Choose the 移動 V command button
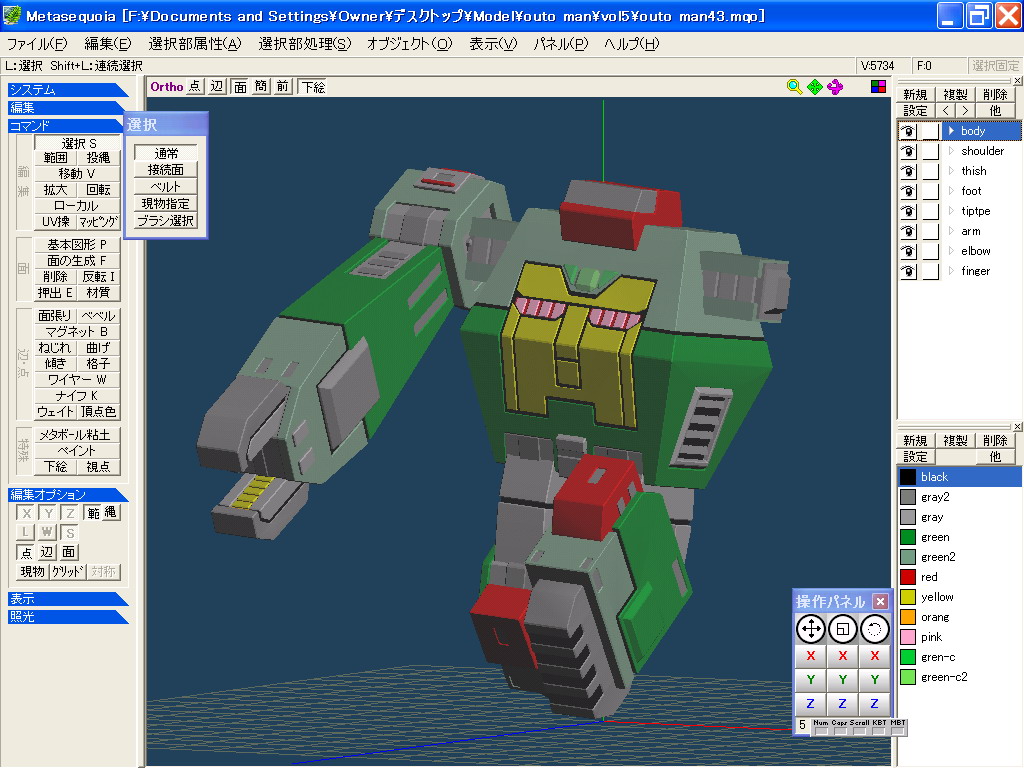1024x768 pixels. point(77,174)
